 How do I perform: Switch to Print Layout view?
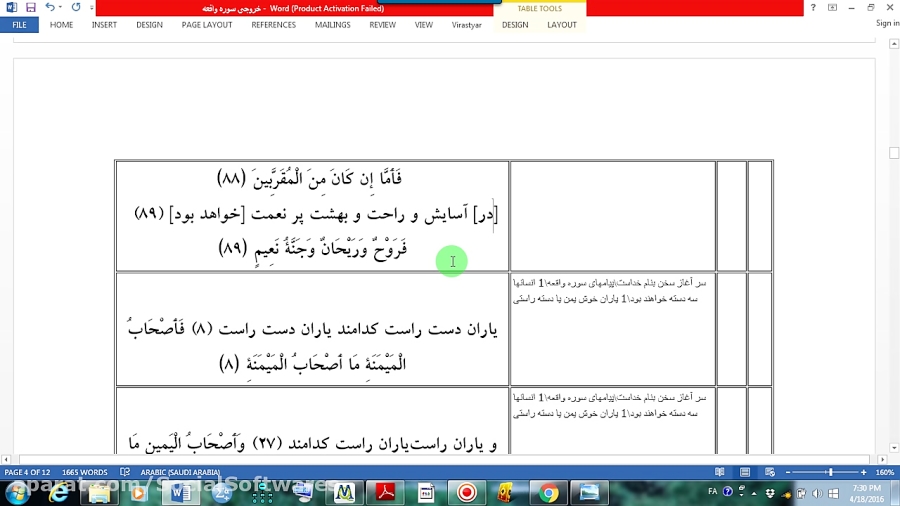pos(744,472)
